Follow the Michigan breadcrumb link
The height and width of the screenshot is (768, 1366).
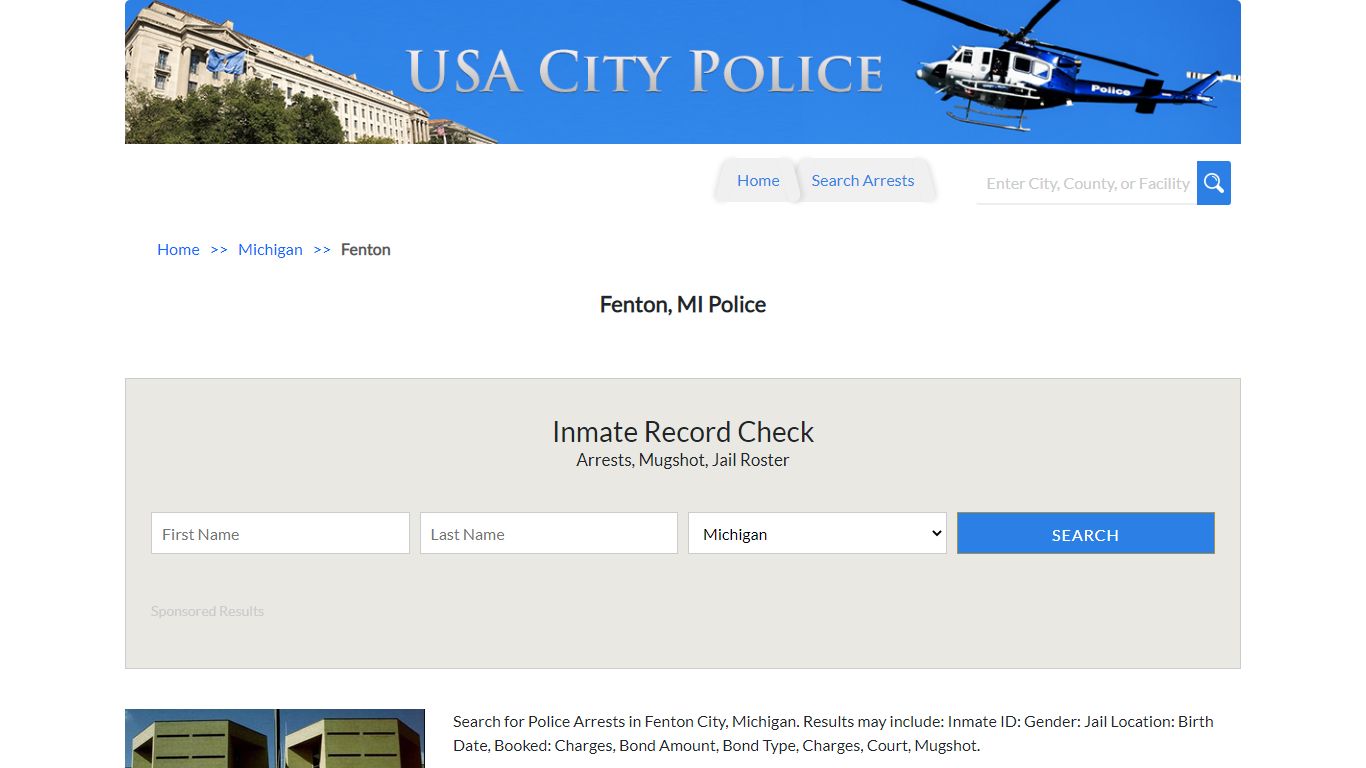point(270,249)
